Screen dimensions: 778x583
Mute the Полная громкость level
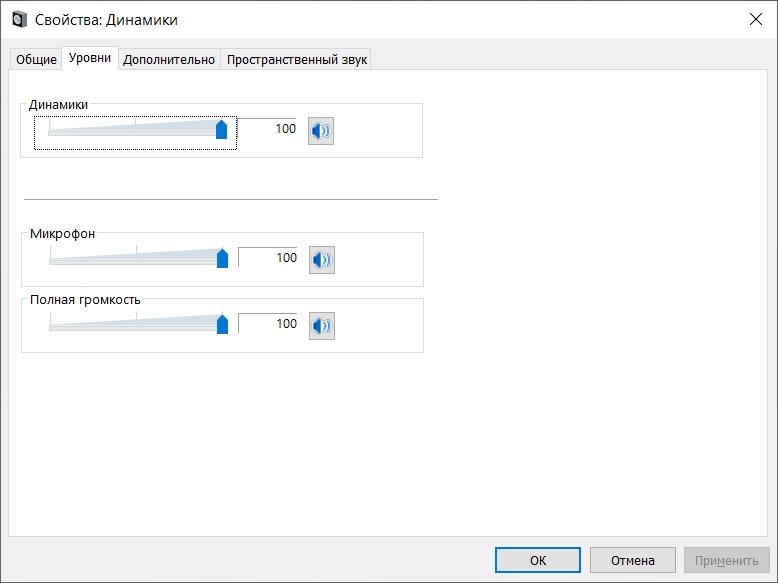pos(322,326)
